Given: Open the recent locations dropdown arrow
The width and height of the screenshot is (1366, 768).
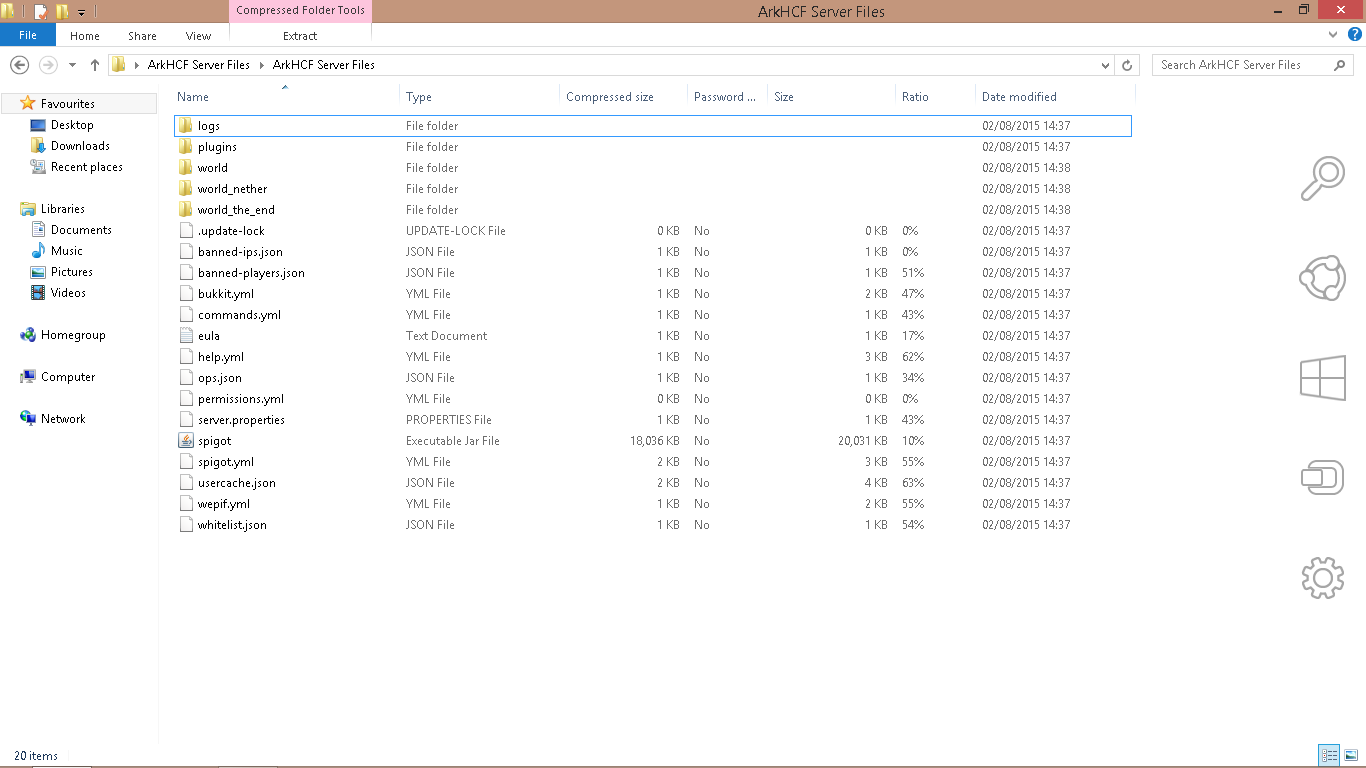Looking at the screenshot, I should [x=72, y=66].
